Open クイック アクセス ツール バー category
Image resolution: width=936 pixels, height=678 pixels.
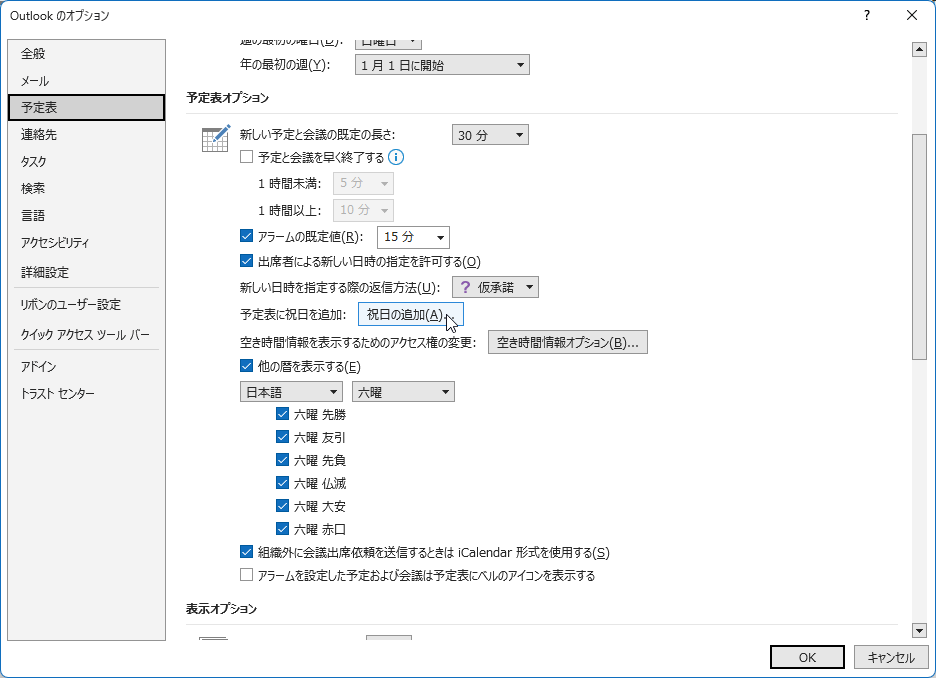(87, 334)
